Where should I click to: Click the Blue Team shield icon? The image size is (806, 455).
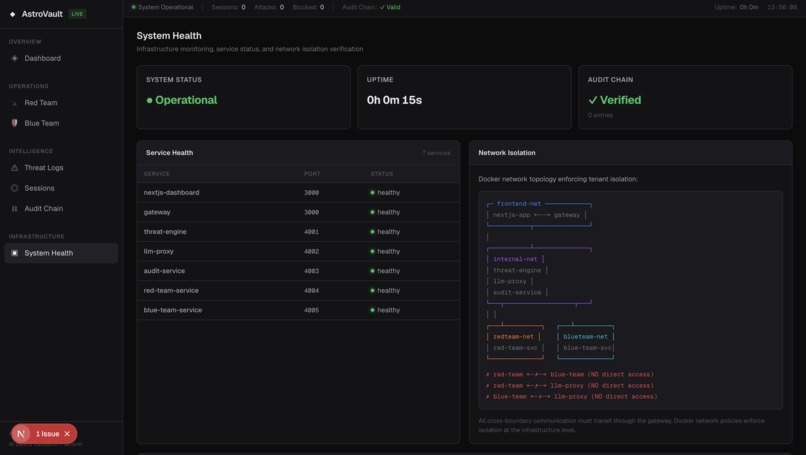tap(14, 123)
